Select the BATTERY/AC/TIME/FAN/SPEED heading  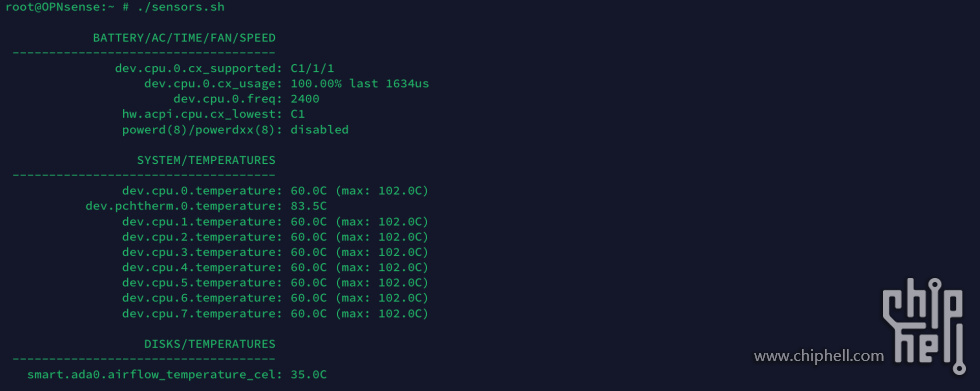[x=184, y=38]
